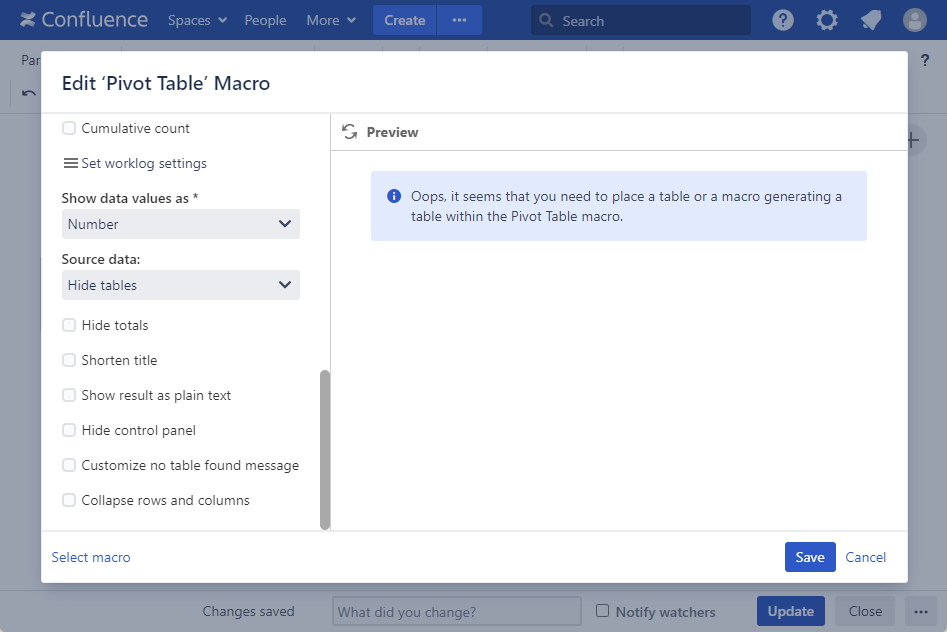This screenshot has height=632, width=947.
Task: Click the ellipsis button beside Create
Action: point(459,20)
